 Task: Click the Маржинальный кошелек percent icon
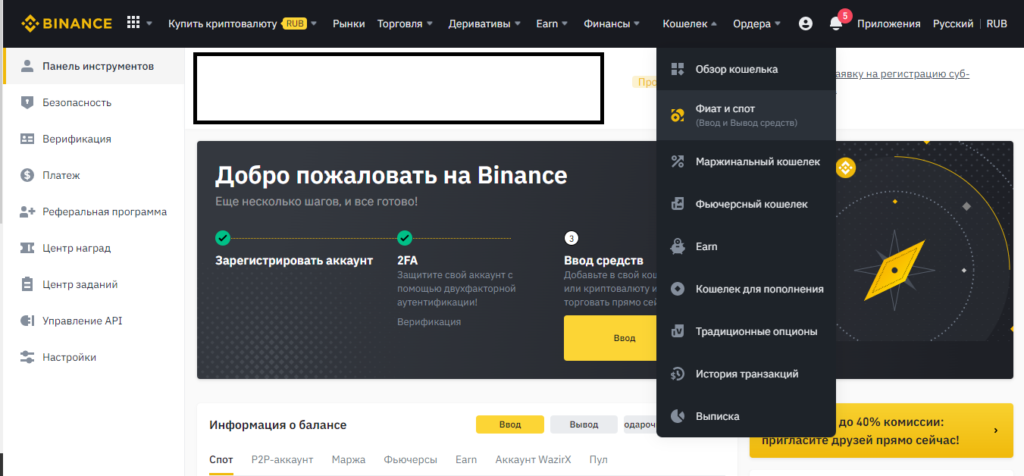(677, 161)
